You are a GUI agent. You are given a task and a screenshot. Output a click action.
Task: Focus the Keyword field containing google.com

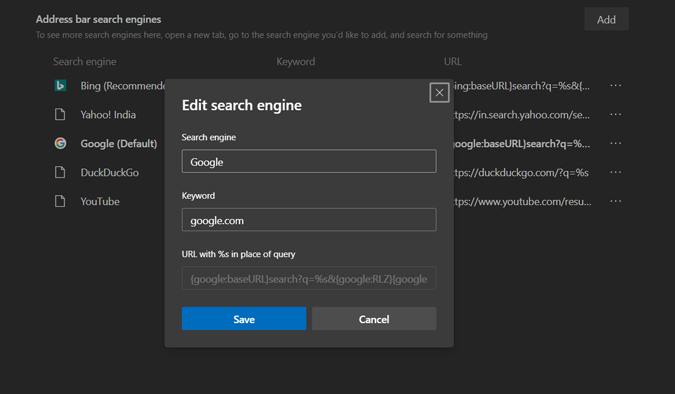[309, 220]
